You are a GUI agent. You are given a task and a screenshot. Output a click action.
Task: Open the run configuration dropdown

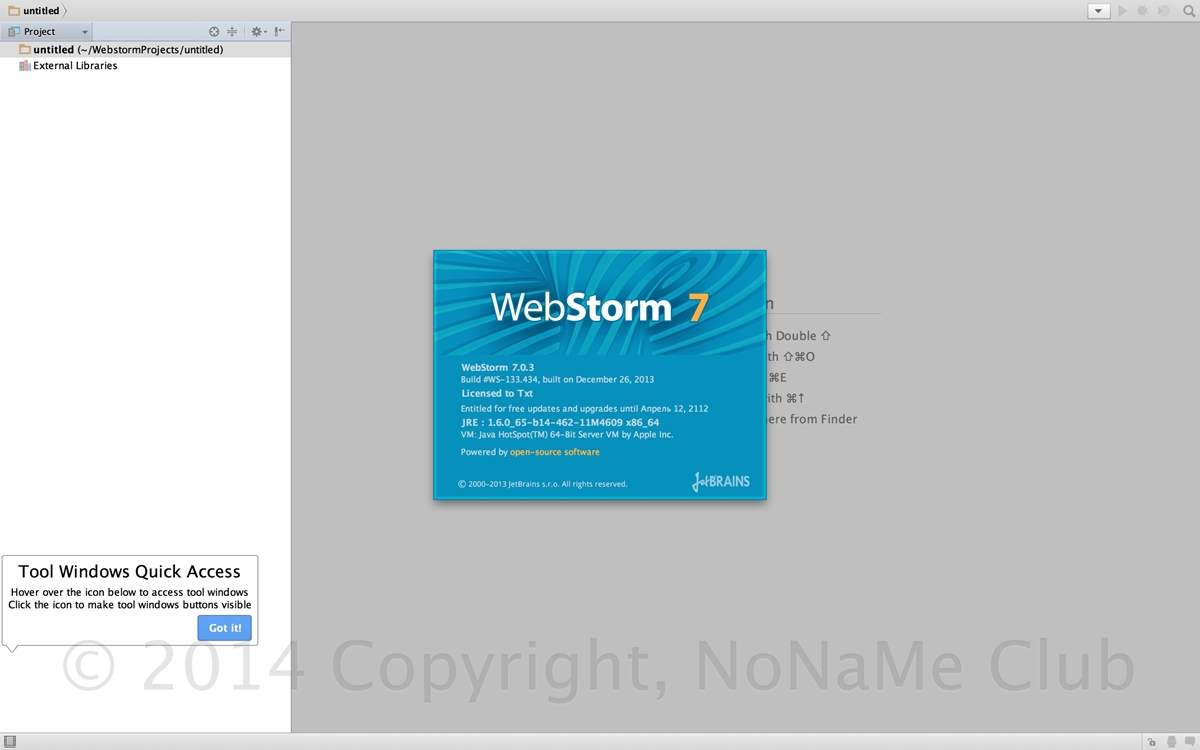point(1099,11)
